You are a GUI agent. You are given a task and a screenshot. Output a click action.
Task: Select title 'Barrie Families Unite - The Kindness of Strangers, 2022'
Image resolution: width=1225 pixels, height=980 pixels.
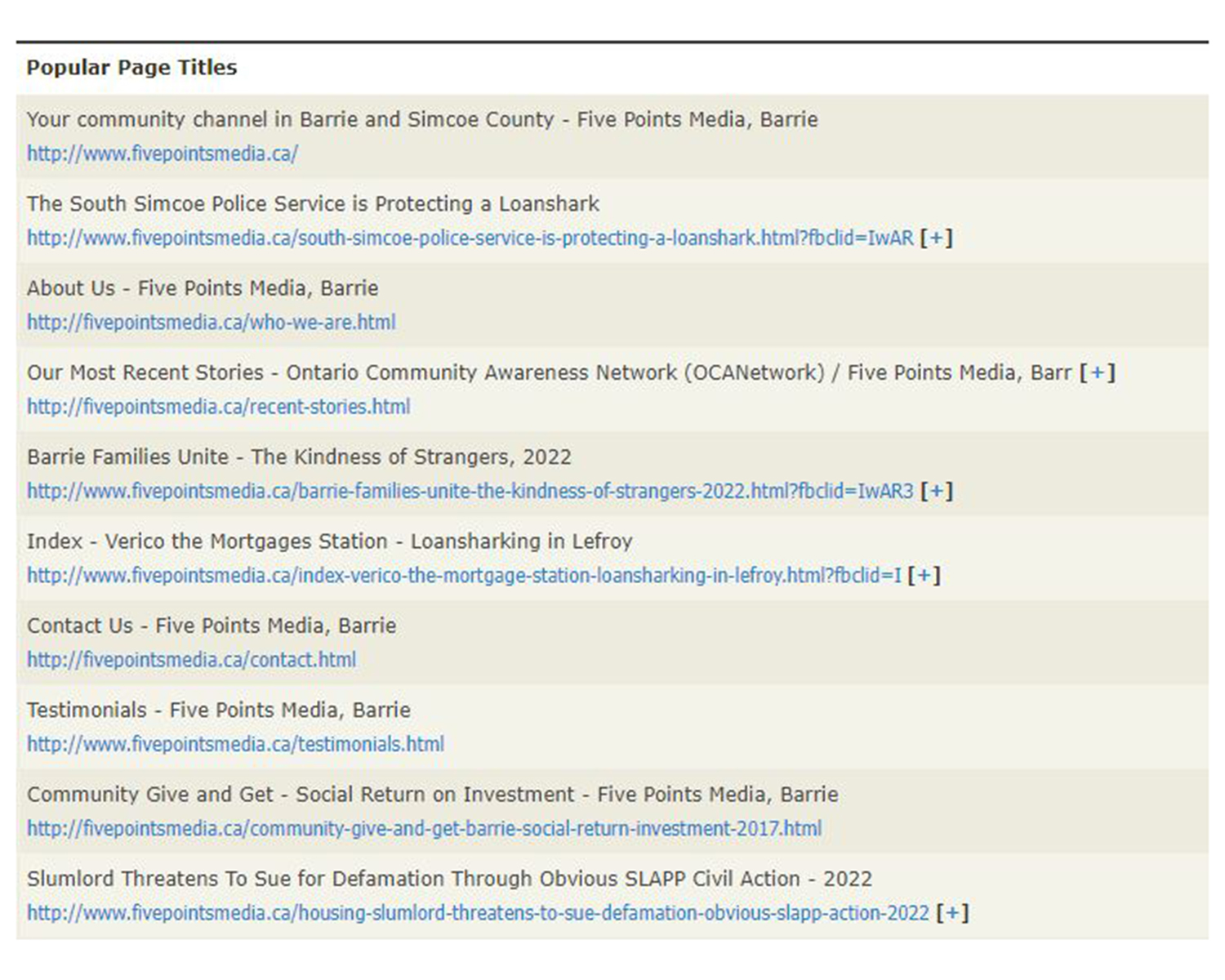point(299,457)
